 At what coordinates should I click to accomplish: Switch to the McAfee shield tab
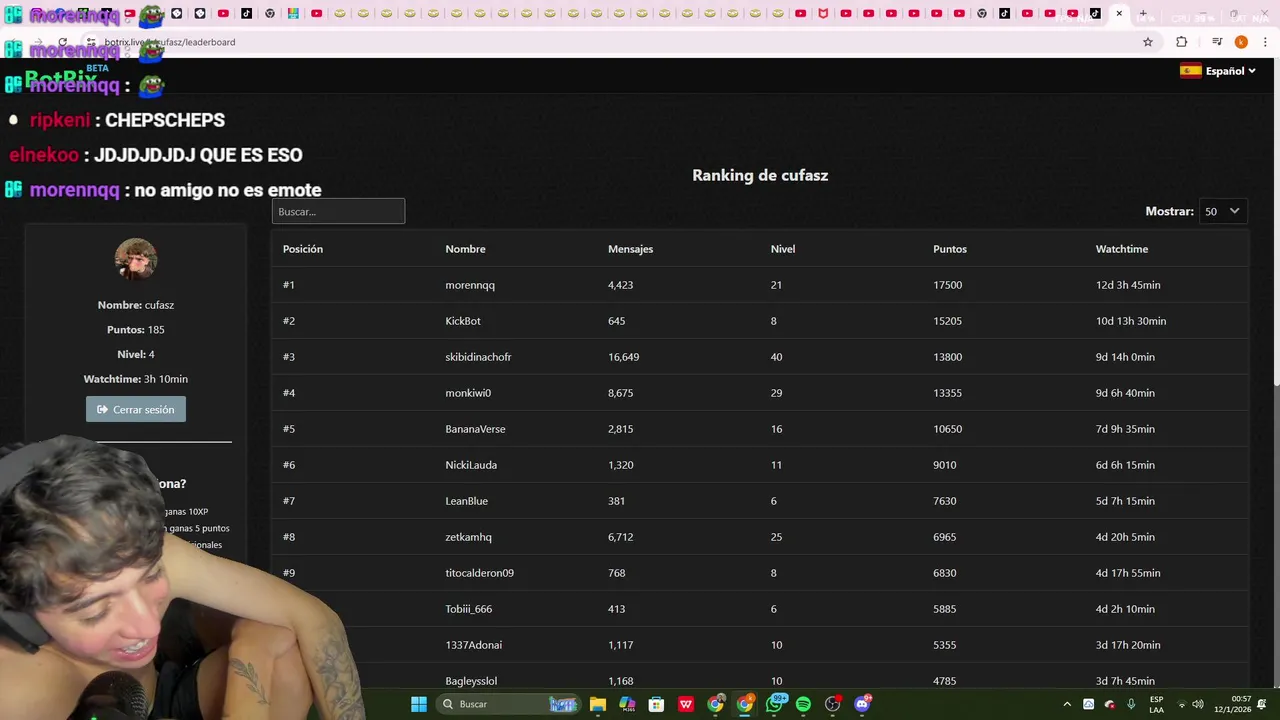pos(823,13)
